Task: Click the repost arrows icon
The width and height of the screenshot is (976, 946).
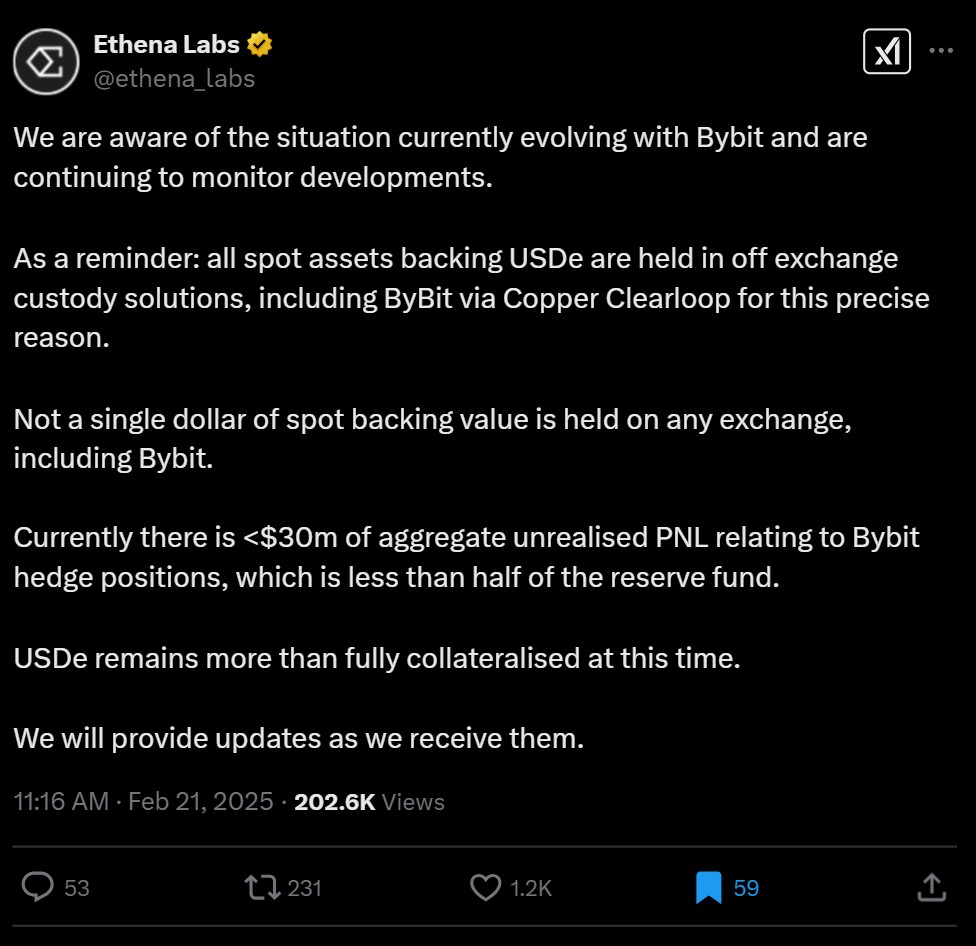Action: 262,886
